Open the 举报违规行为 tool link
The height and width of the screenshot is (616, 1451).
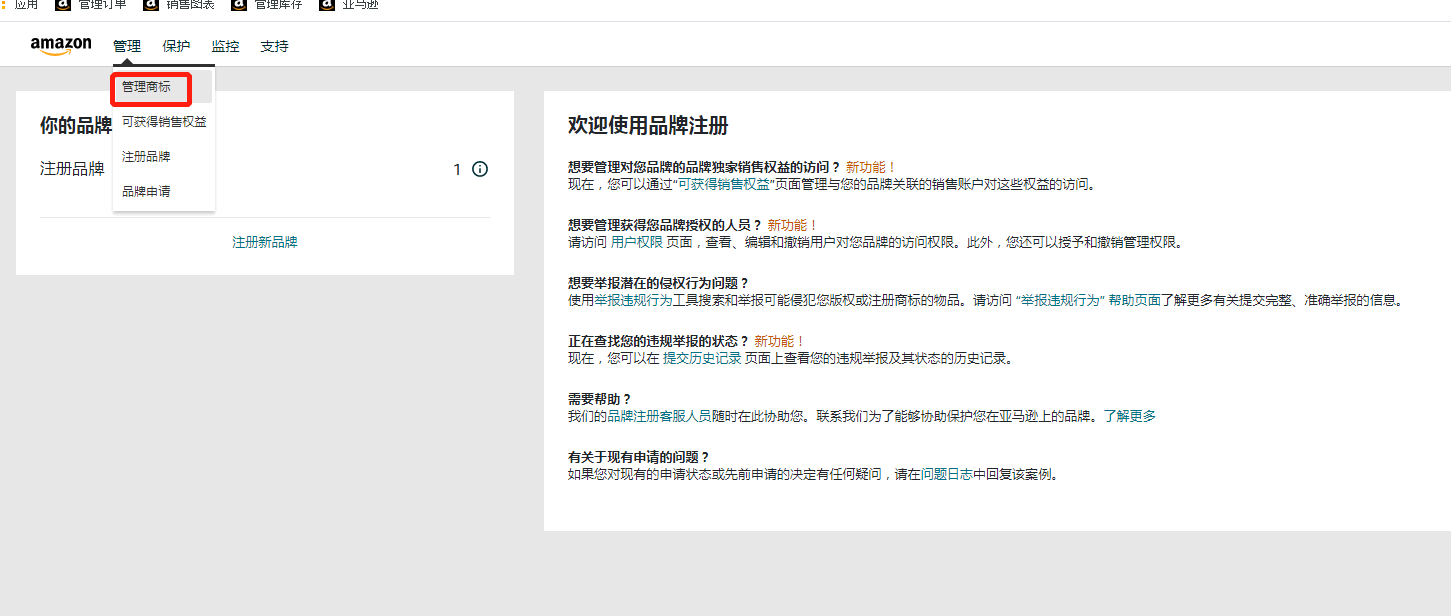coord(634,300)
